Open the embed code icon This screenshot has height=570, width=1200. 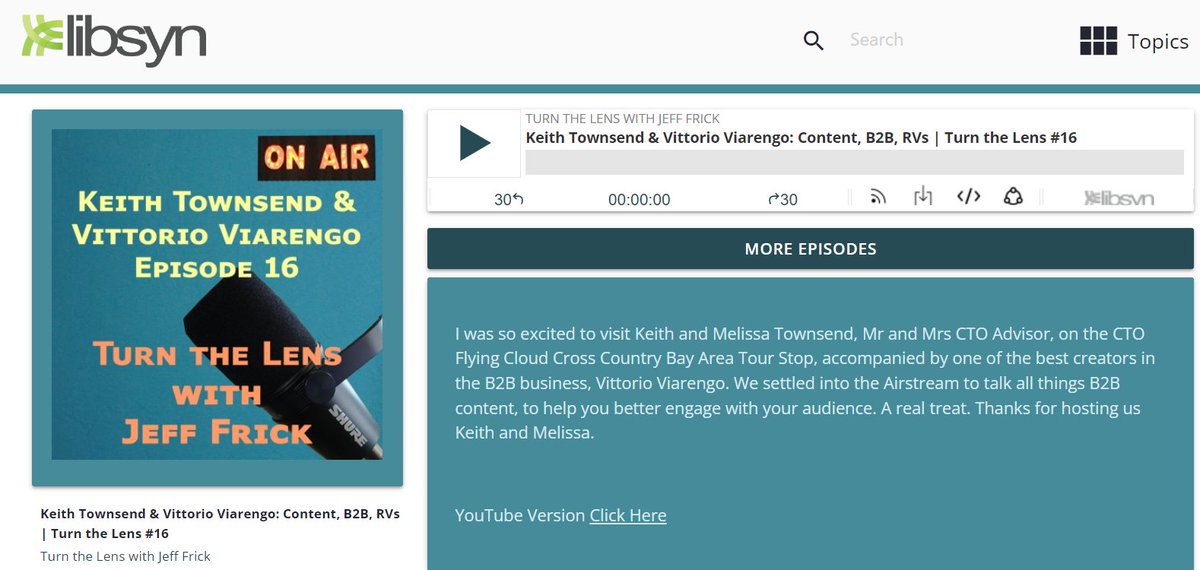968,196
